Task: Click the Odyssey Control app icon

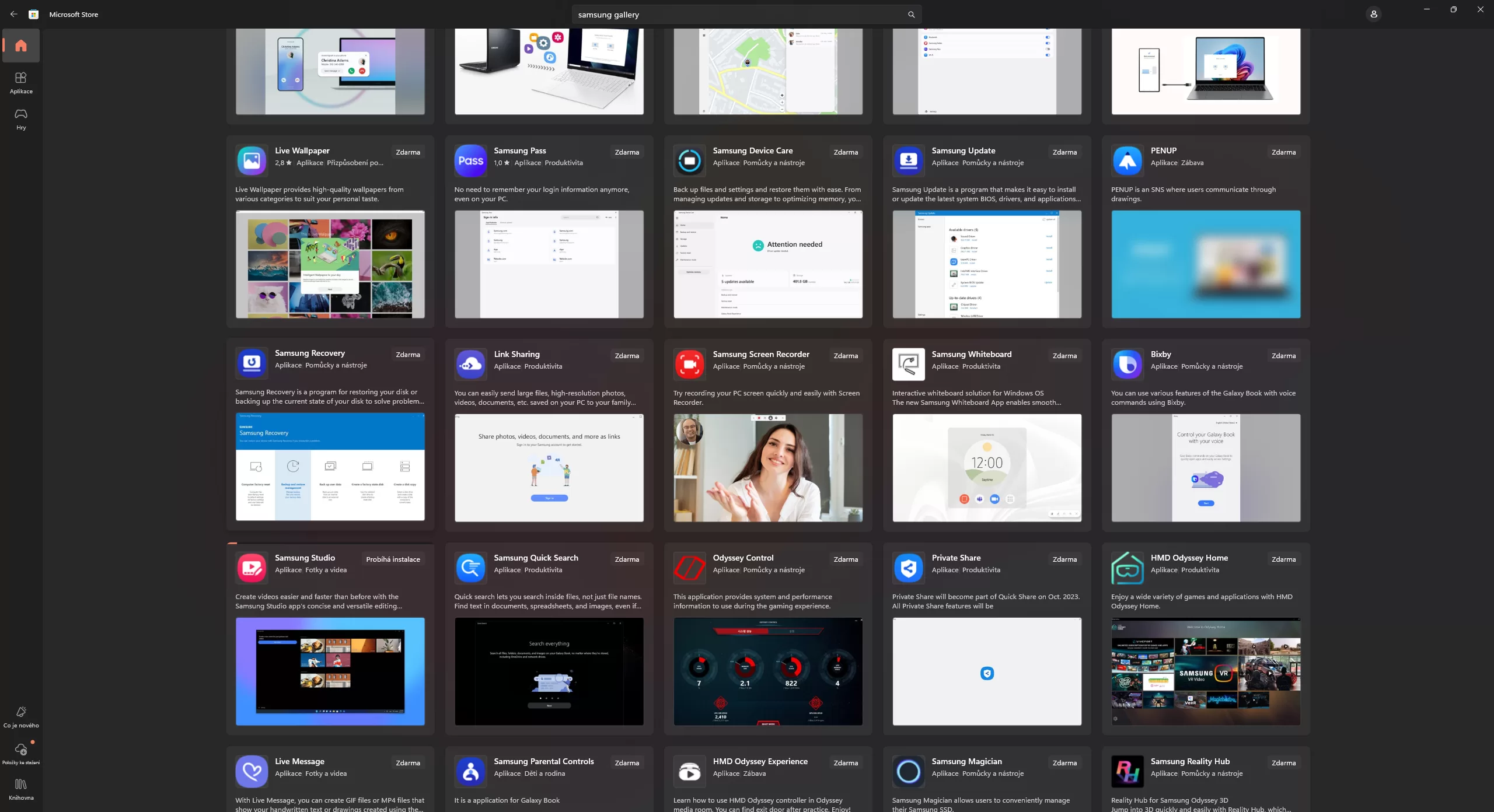Action: 689,568
